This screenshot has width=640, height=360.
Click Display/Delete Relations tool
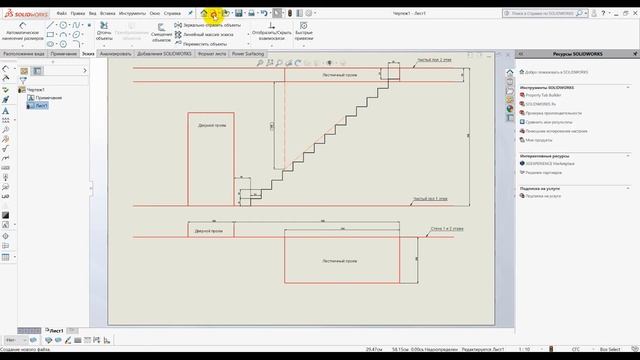(271, 31)
